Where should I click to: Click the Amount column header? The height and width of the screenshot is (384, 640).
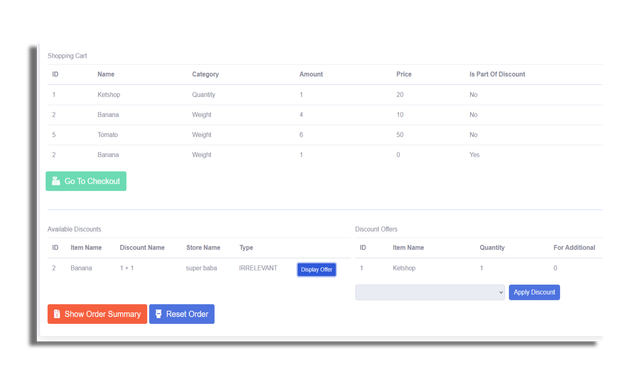tap(311, 74)
